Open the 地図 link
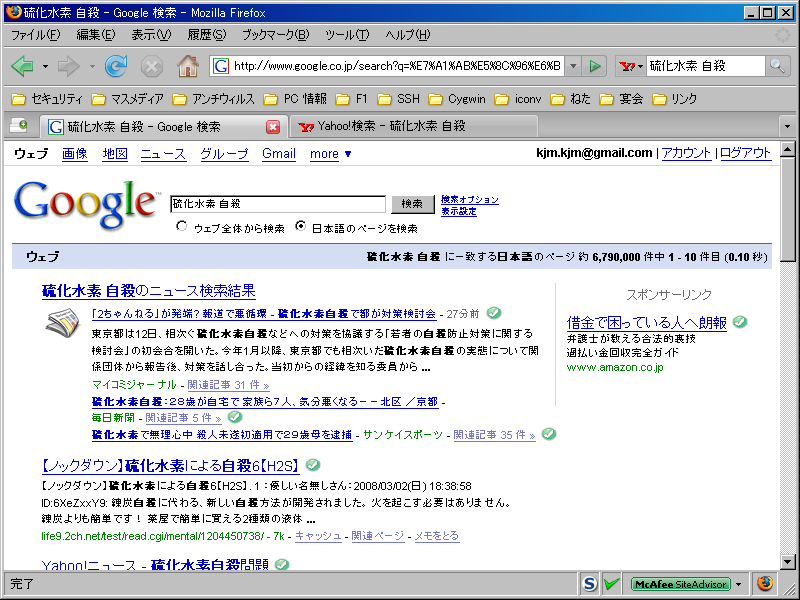Viewport: 800px width, 600px height. coord(115,154)
